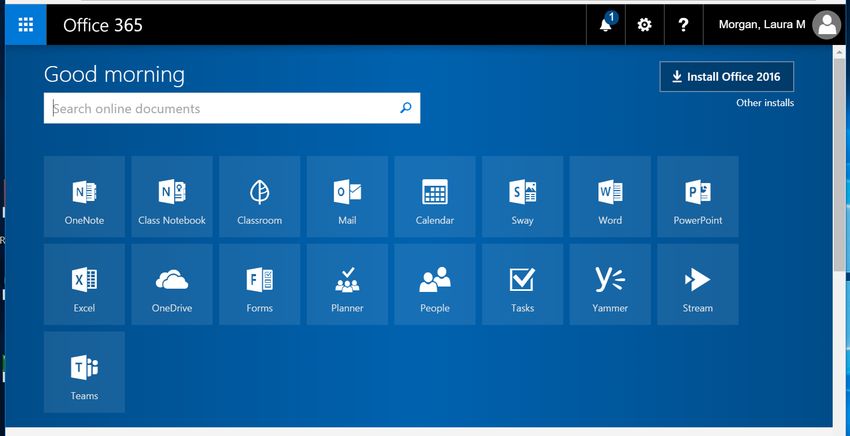Screen dimensions: 850x436
Task: Open the Mail app tile
Action: pos(347,196)
